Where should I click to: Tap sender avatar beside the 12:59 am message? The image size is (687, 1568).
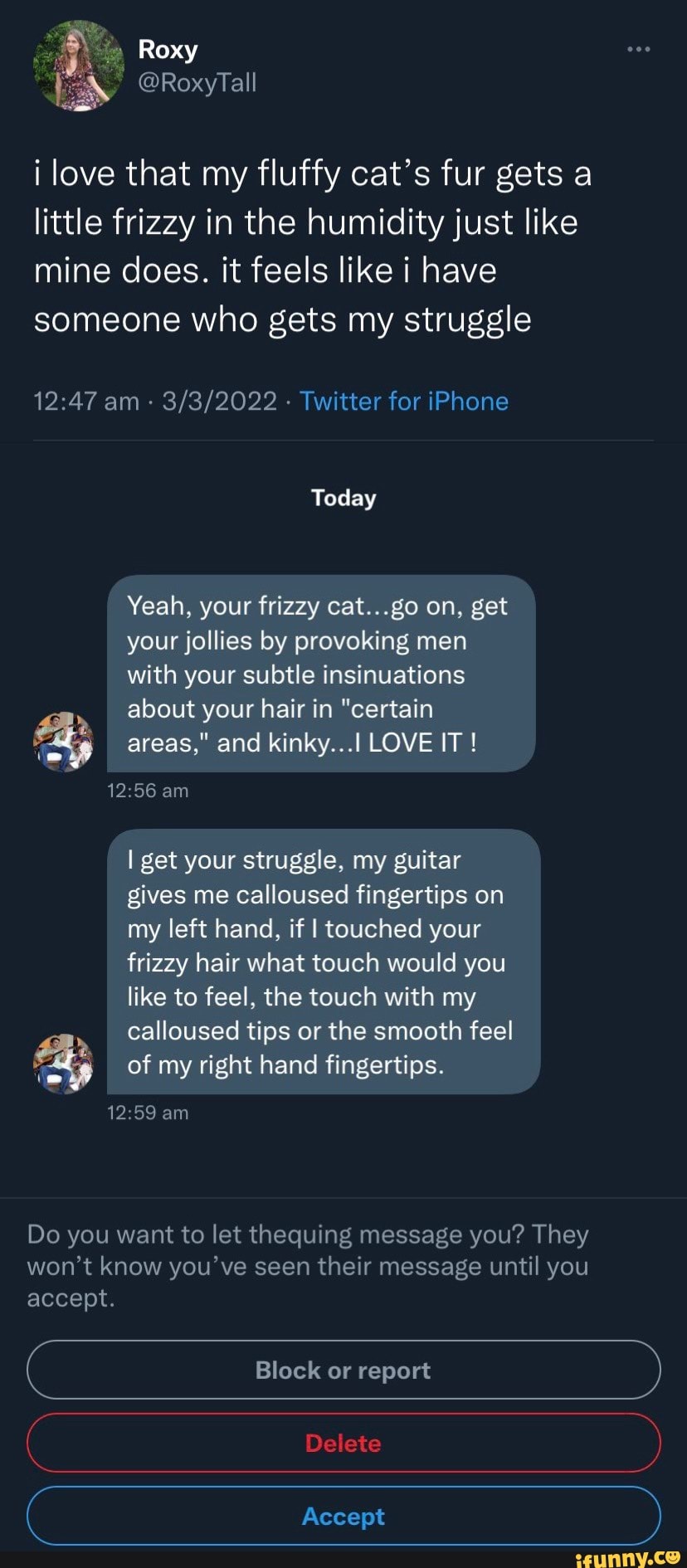point(63,1064)
